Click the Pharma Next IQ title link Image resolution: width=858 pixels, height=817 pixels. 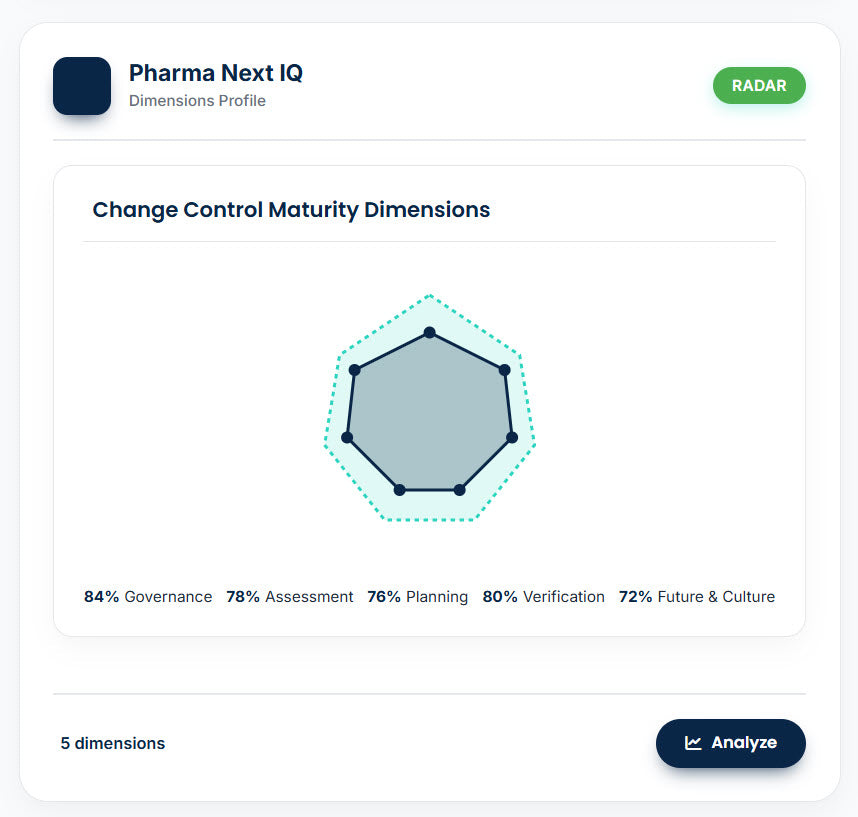tap(215, 73)
